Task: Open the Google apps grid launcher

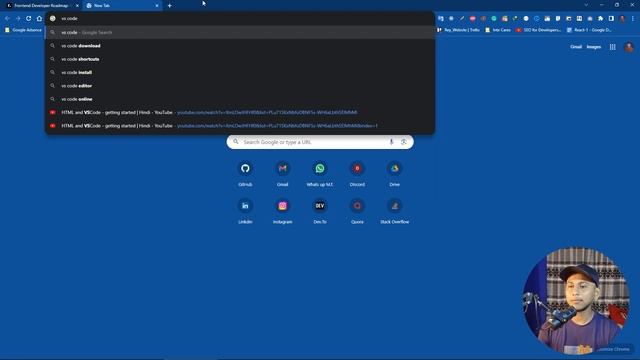Action: [x=613, y=47]
